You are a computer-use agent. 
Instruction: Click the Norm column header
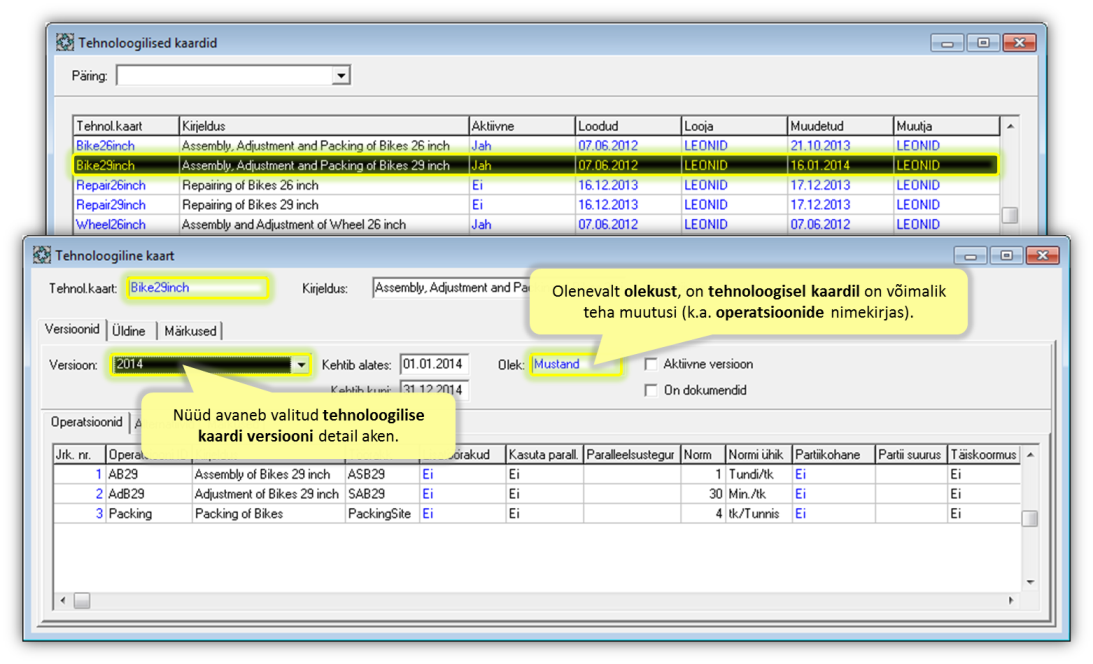[703, 455]
